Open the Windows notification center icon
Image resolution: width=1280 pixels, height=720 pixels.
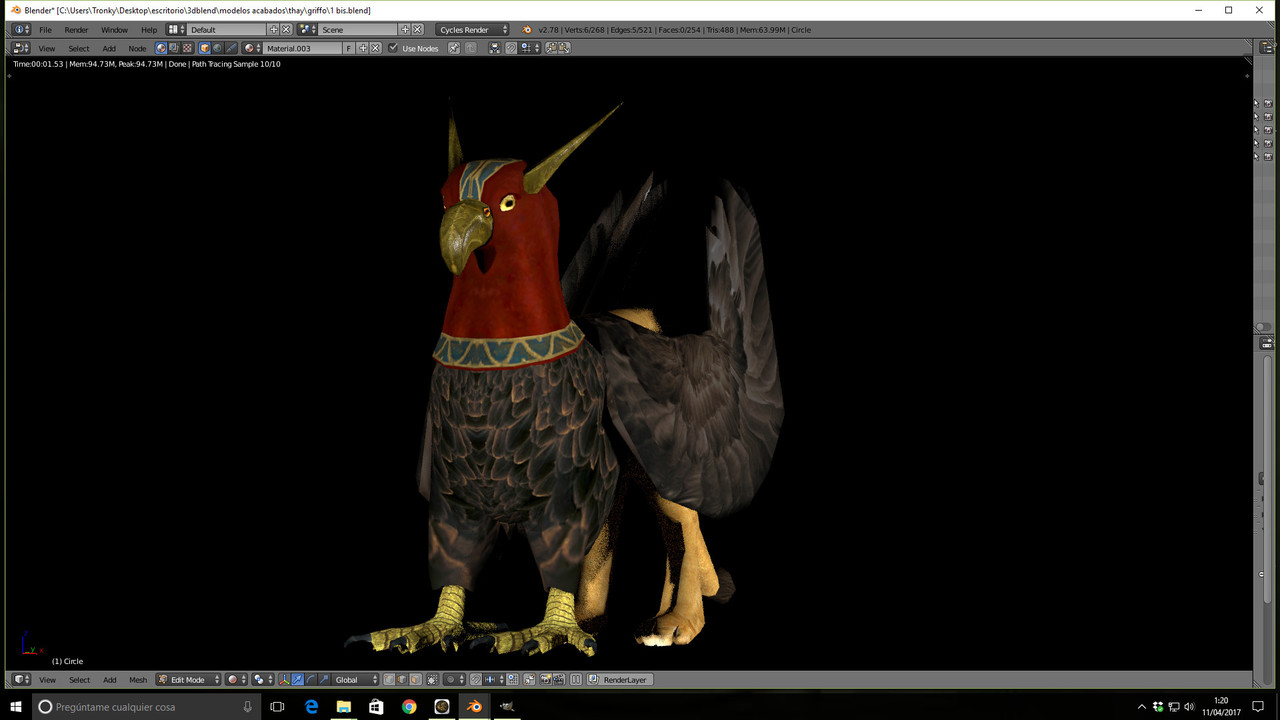(x=1258, y=706)
